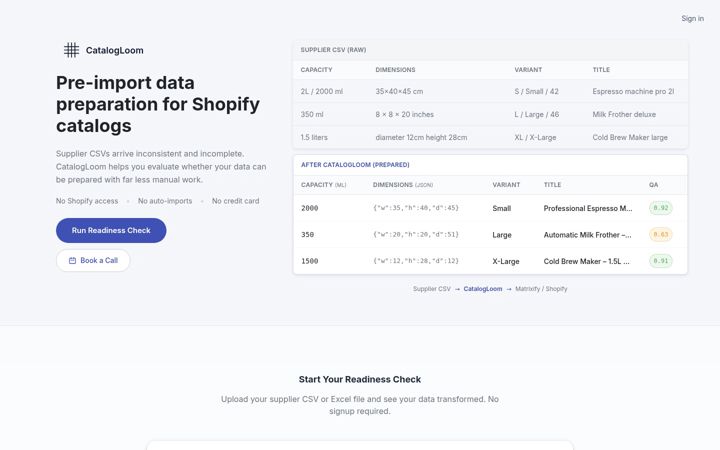Click the raw table VARIANT column header
720x450 pixels.
[528, 70]
